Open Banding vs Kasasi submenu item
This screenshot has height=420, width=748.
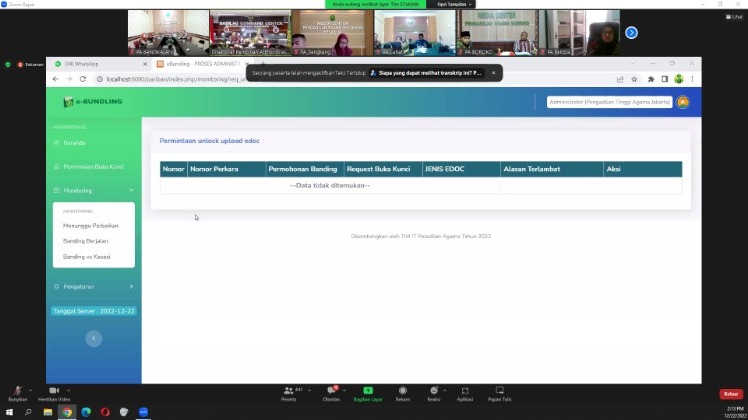(x=86, y=257)
